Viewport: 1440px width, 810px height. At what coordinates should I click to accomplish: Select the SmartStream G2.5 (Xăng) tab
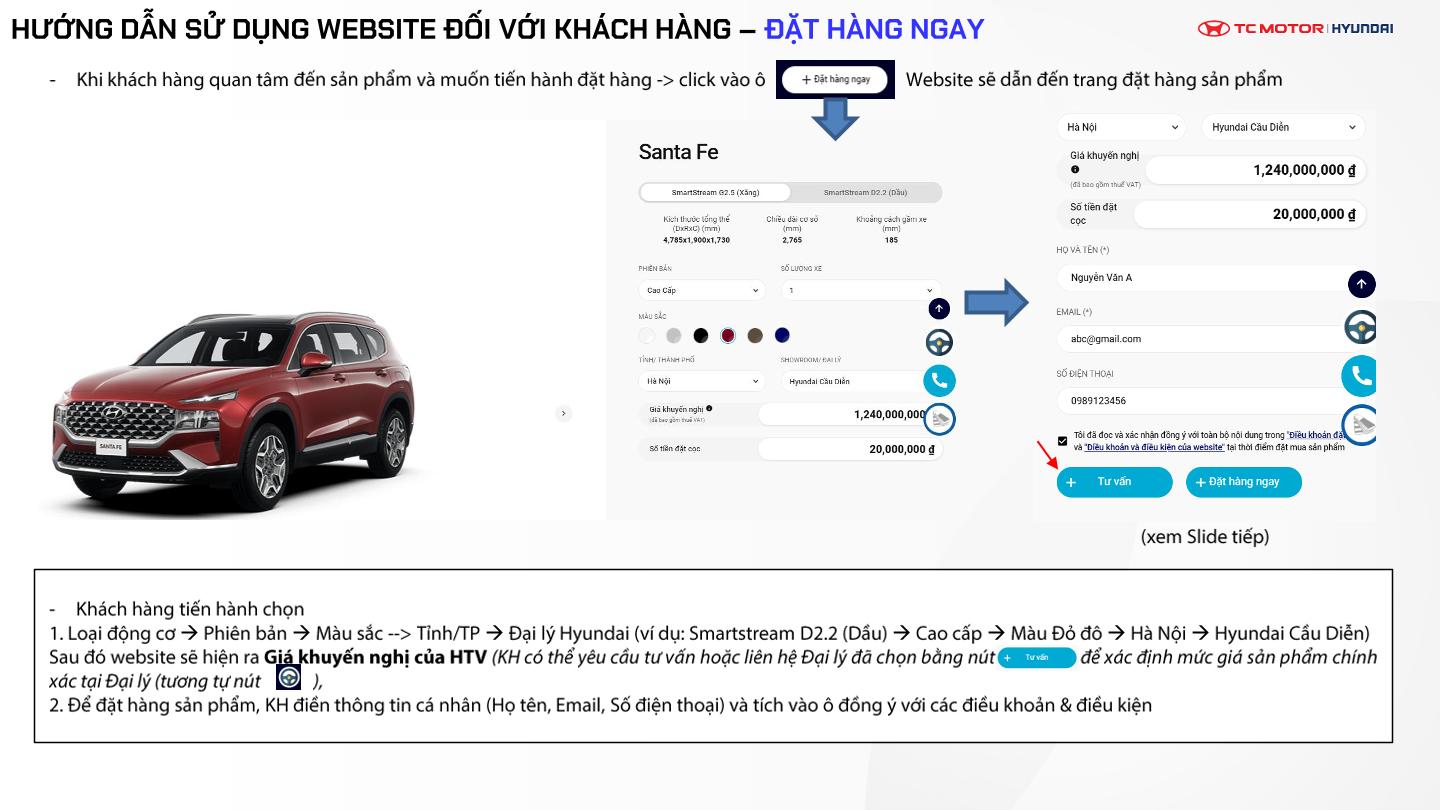tap(715, 192)
